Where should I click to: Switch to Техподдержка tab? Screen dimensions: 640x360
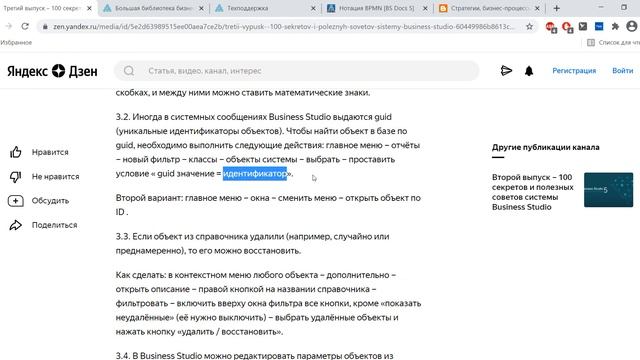point(265,8)
